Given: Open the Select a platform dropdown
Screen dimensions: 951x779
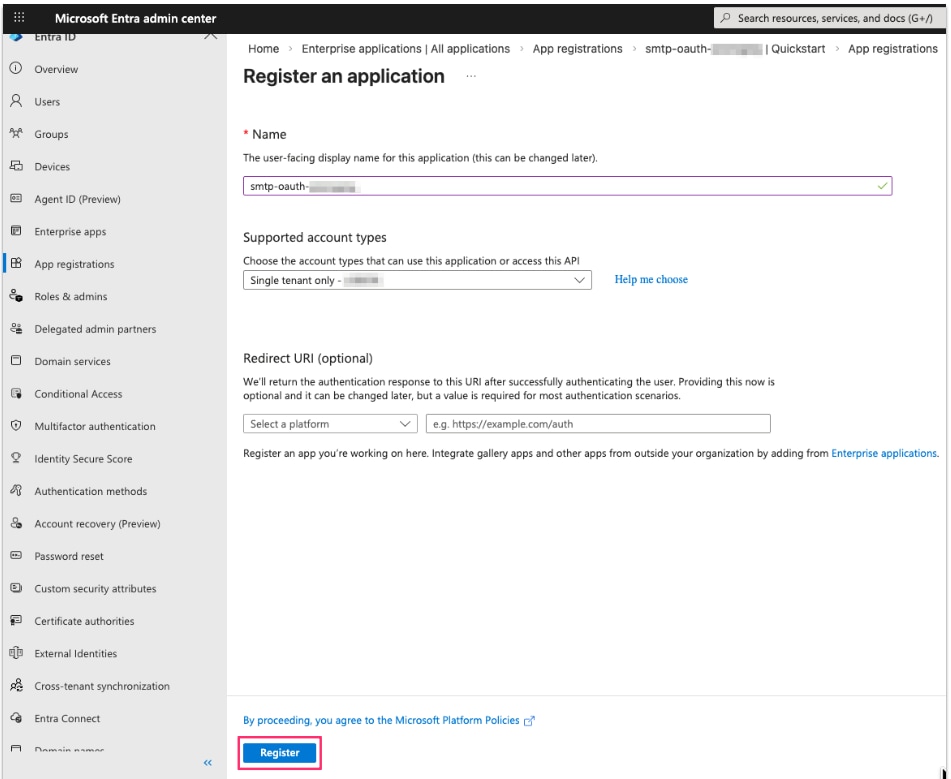Looking at the screenshot, I should (328, 423).
